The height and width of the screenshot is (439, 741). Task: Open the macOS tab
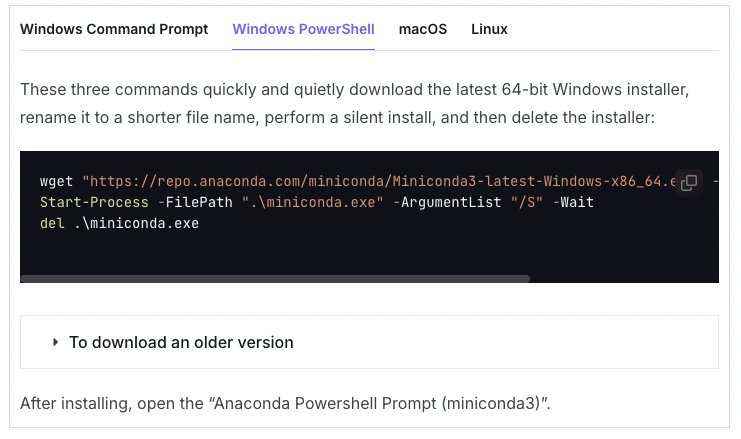423,29
